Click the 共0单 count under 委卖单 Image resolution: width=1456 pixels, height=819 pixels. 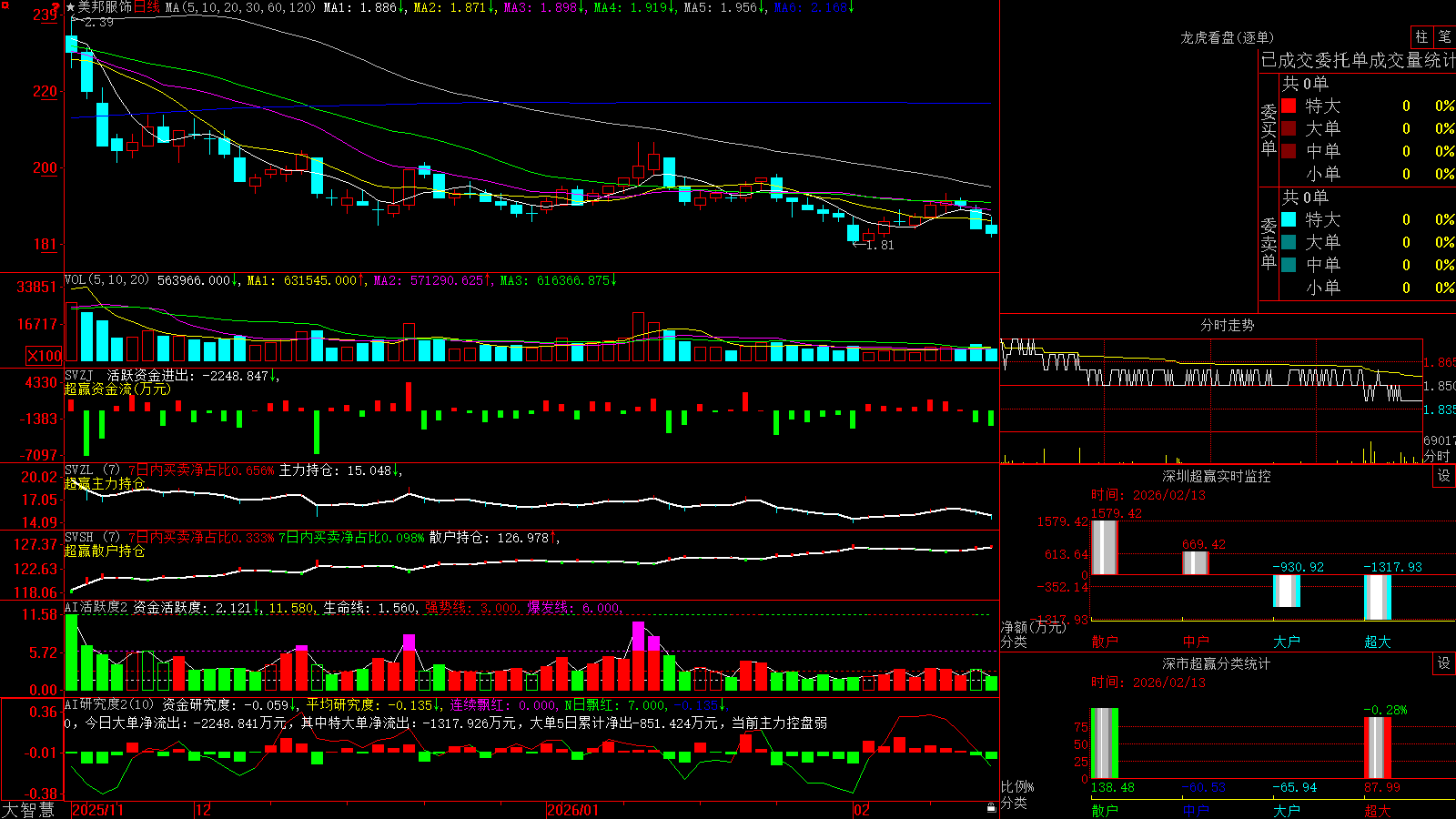pos(1305,197)
